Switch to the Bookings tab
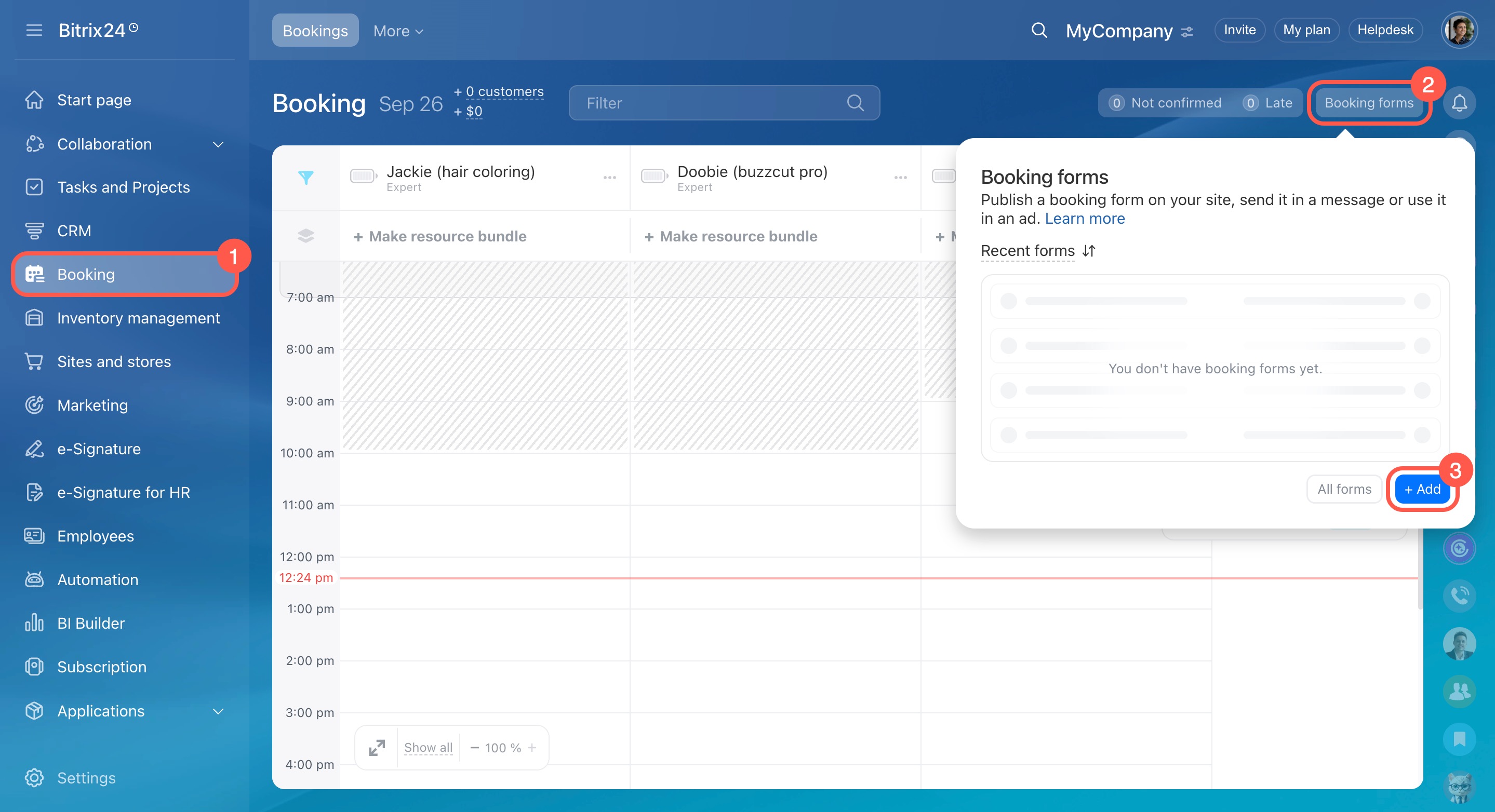1495x812 pixels. tap(315, 31)
